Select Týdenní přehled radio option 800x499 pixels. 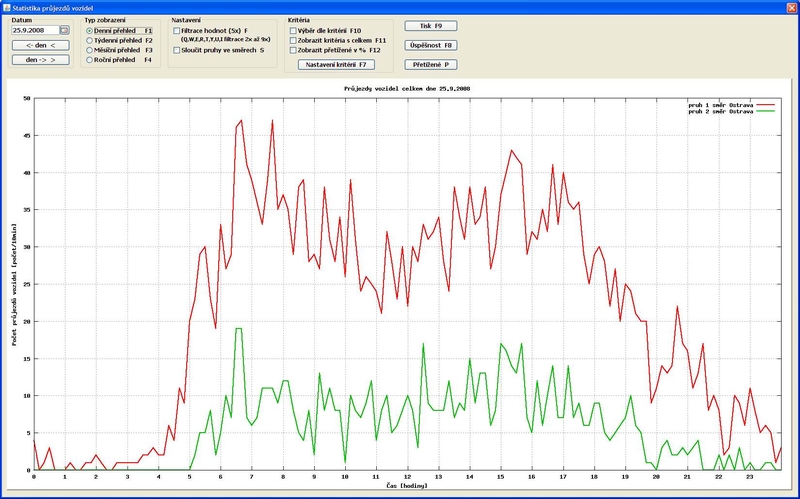(x=90, y=41)
